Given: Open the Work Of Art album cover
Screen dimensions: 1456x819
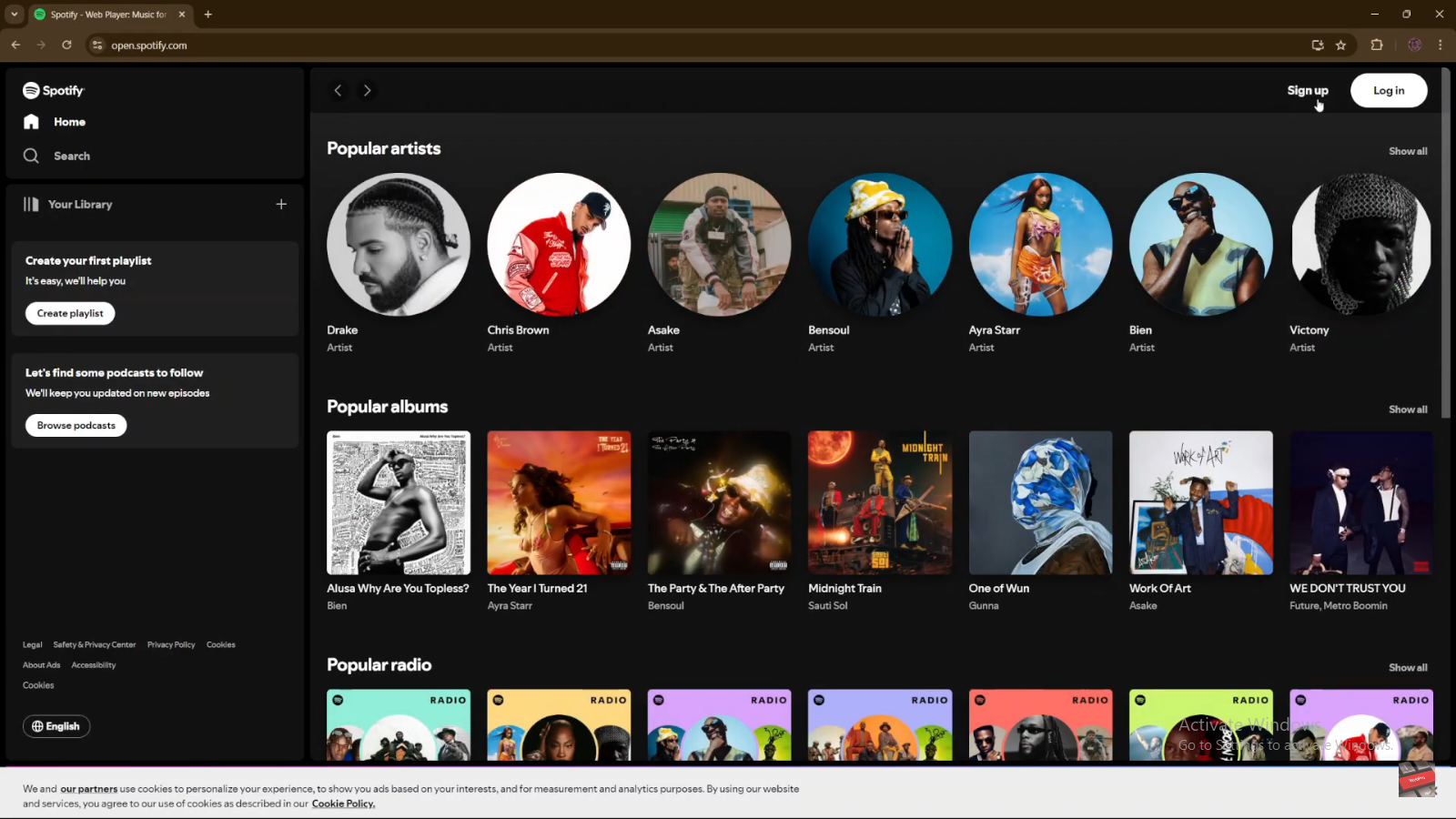Looking at the screenshot, I should coord(1201,502).
